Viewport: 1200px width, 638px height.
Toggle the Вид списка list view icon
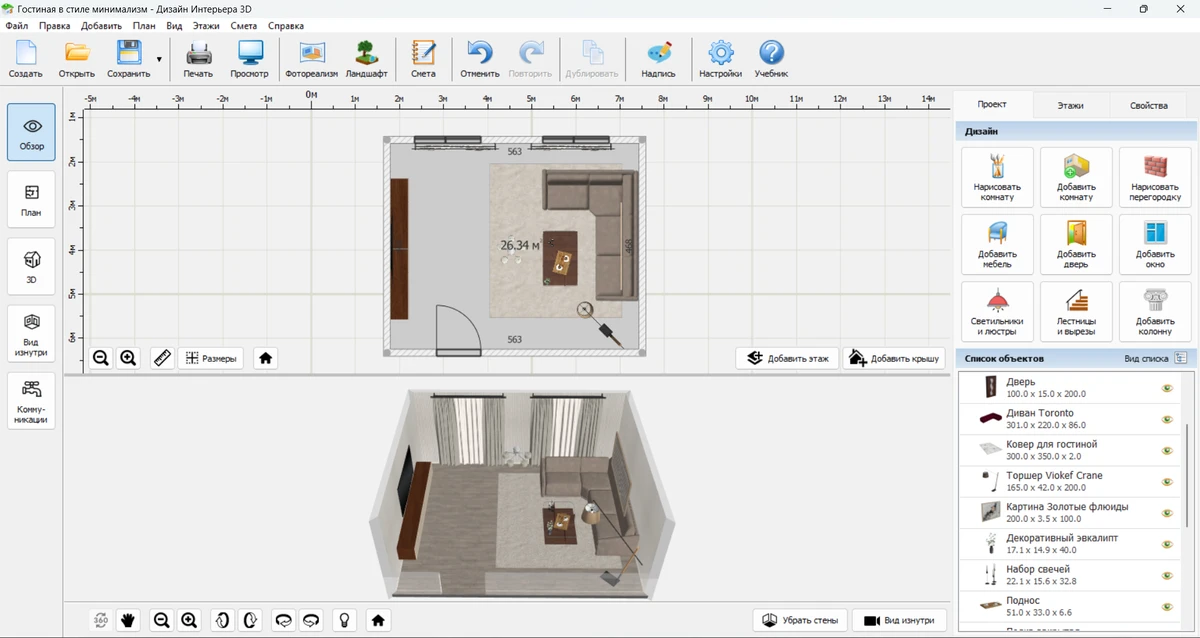click(1180, 358)
